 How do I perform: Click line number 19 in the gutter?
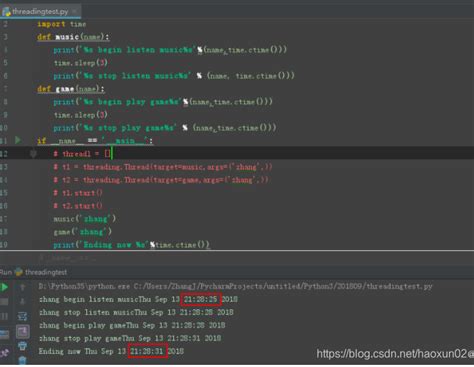(4, 245)
